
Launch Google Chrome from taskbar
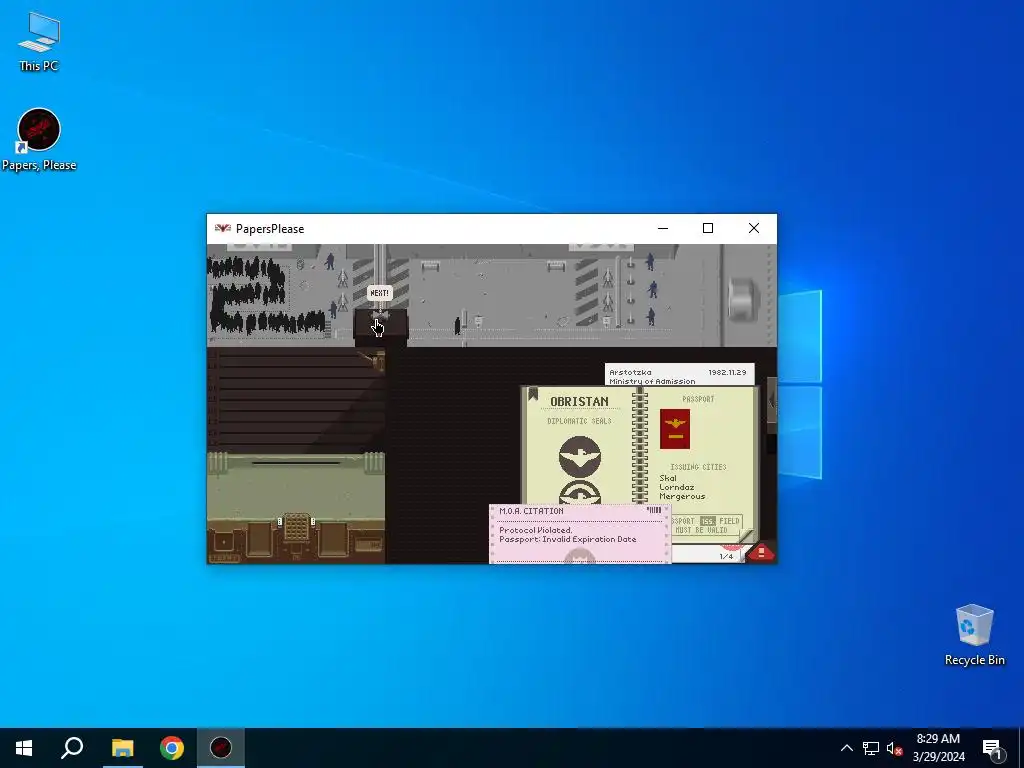click(x=172, y=748)
